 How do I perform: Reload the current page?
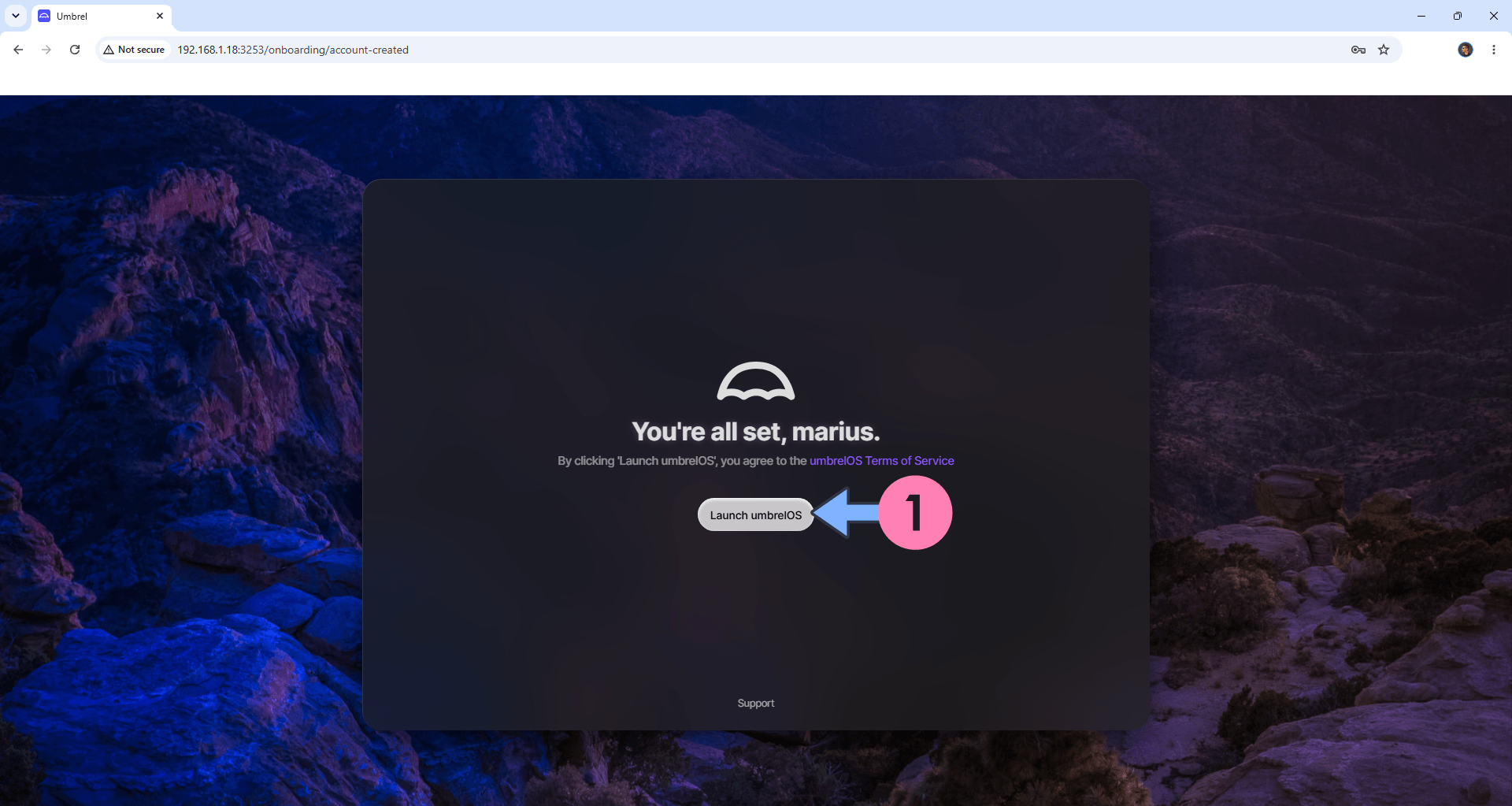pos(75,50)
